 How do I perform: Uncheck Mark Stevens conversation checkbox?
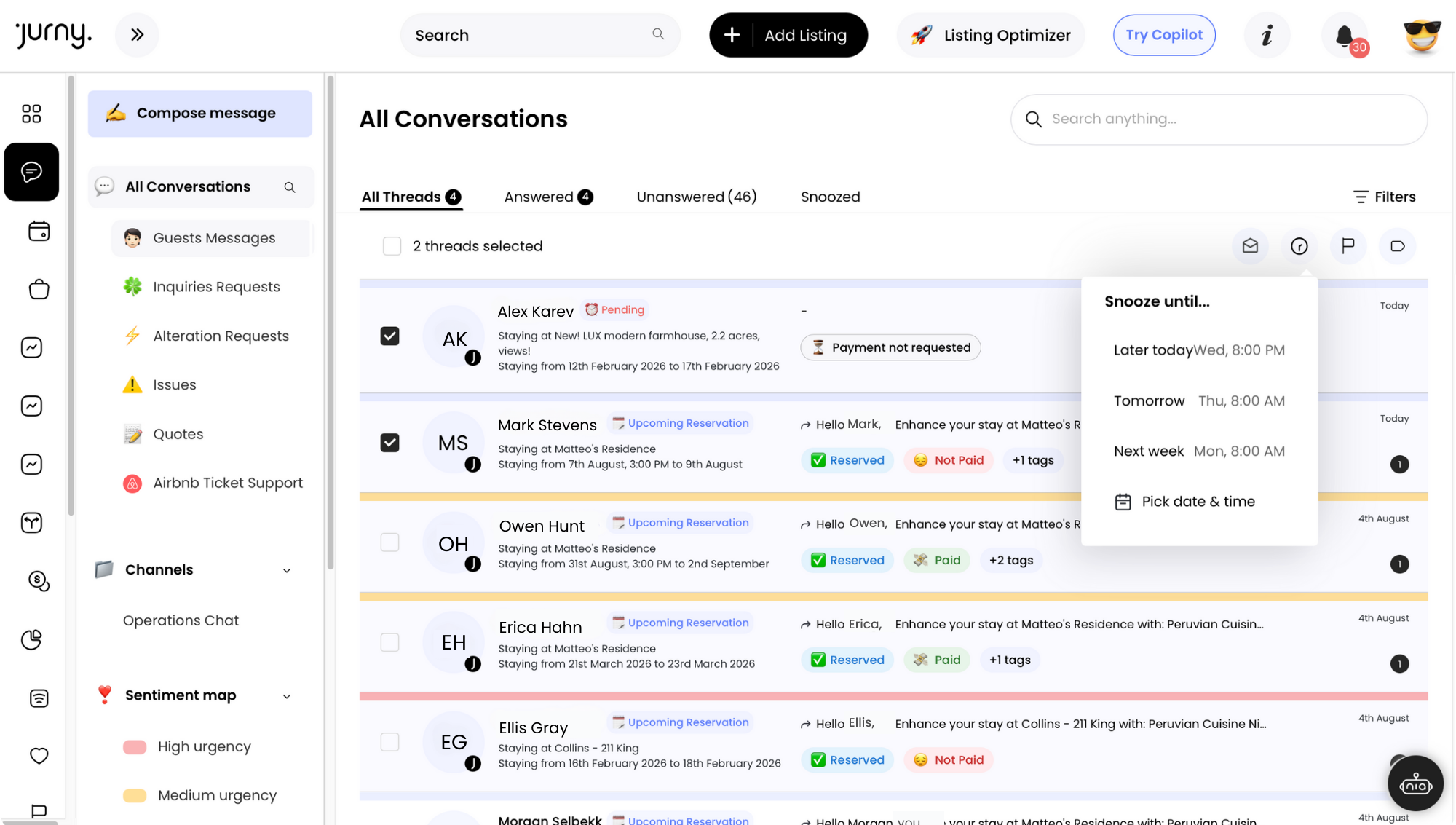(390, 442)
